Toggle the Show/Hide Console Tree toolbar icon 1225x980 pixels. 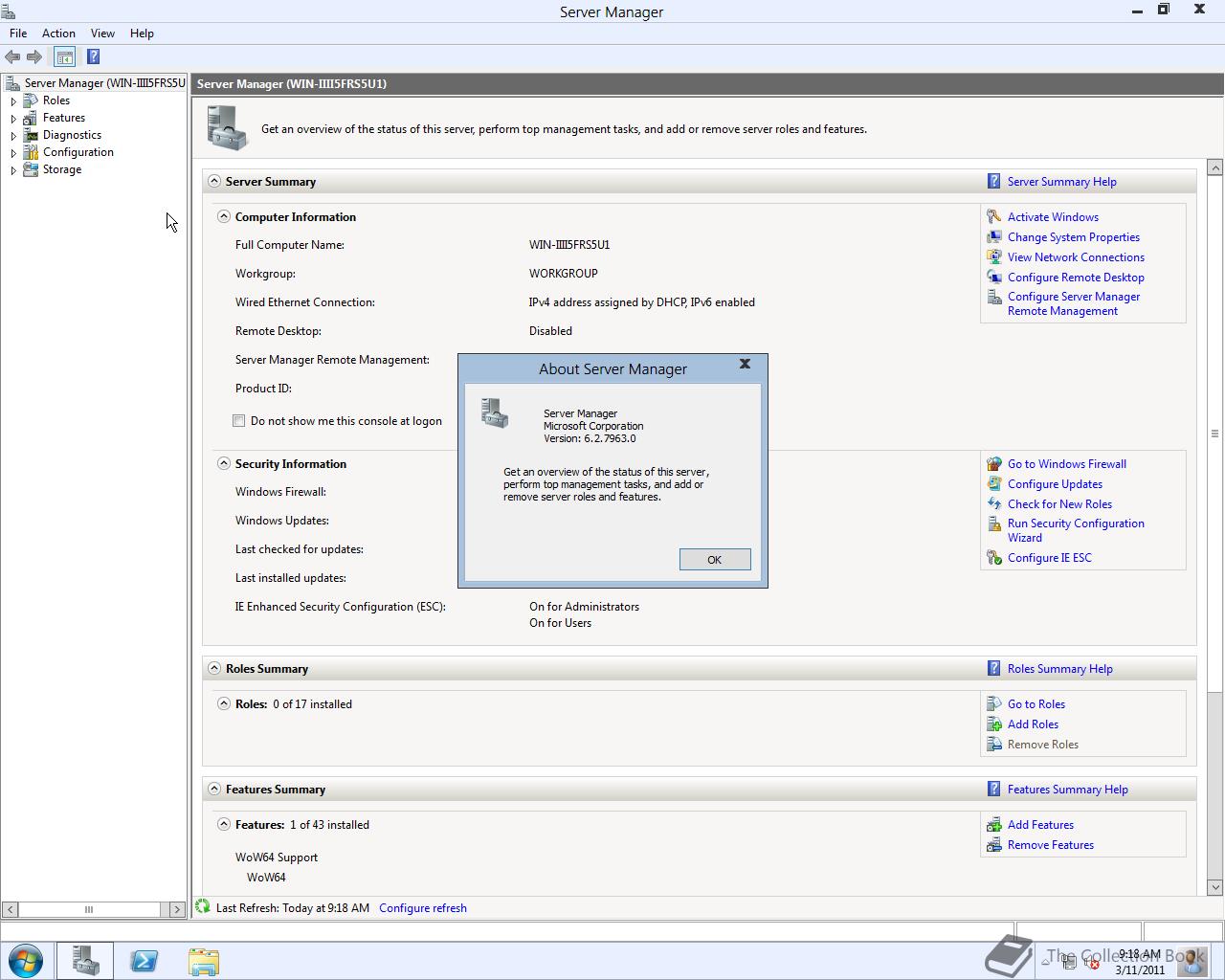point(64,57)
